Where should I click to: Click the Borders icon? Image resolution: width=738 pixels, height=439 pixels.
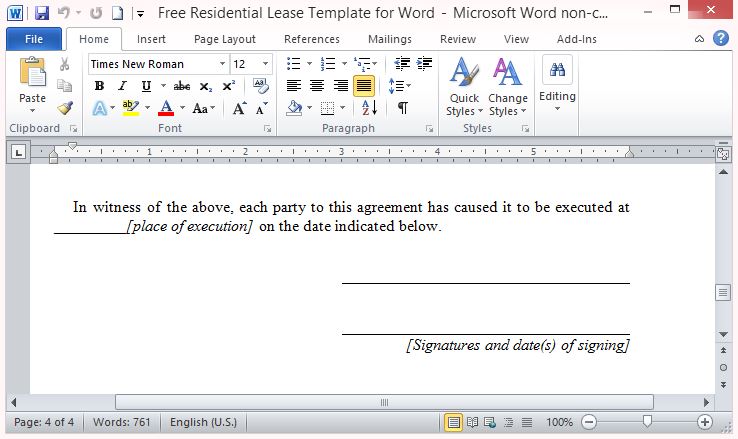pyautogui.click(x=328, y=108)
